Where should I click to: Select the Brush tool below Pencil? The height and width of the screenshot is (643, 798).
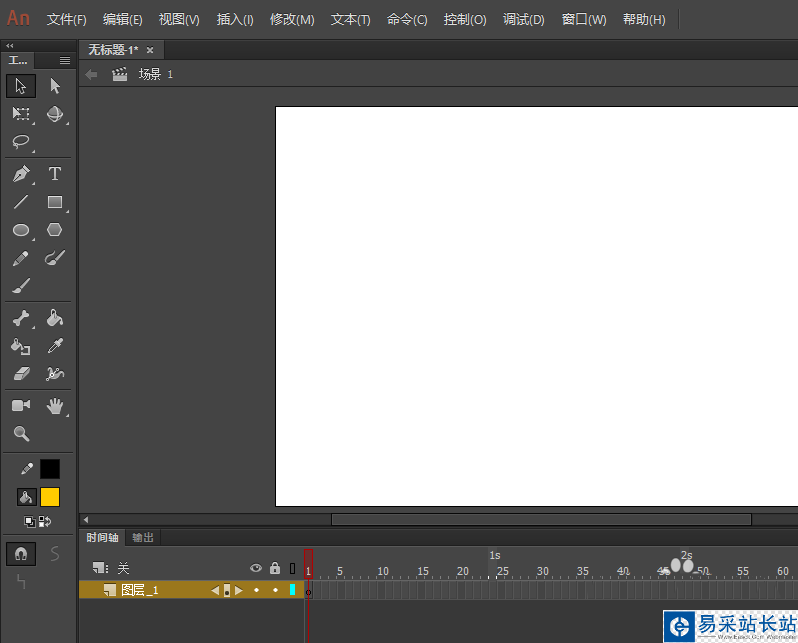(x=21, y=286)
